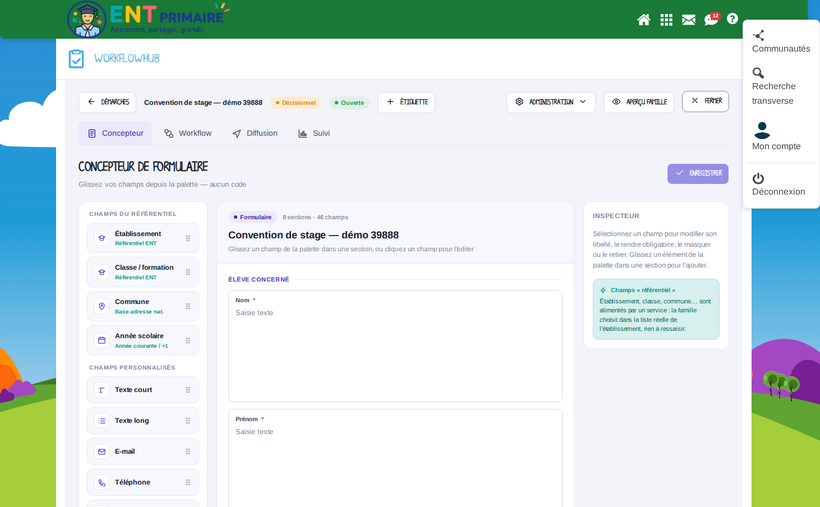The height and width of the screenshot is (507, 820).
Task: Click the ENT Primaire logo
Action: pyautogui.click(x=149, y=19)
